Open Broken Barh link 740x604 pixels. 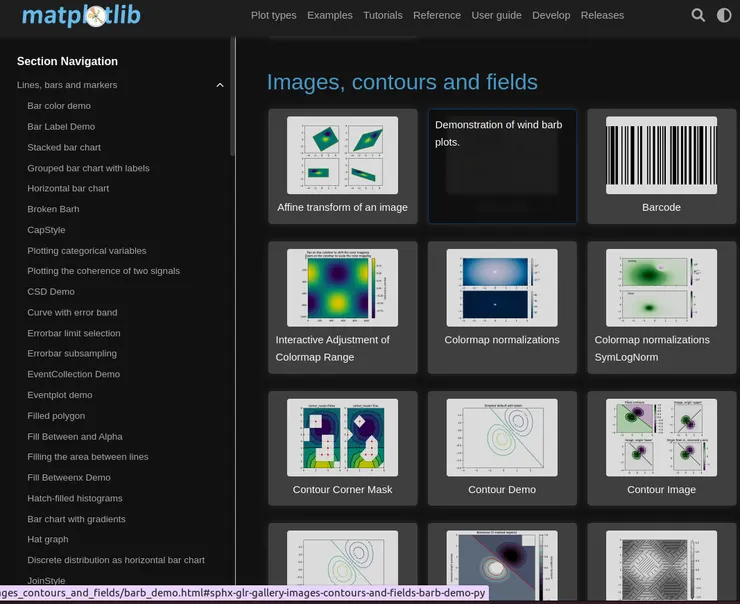[x=53, y=209]
